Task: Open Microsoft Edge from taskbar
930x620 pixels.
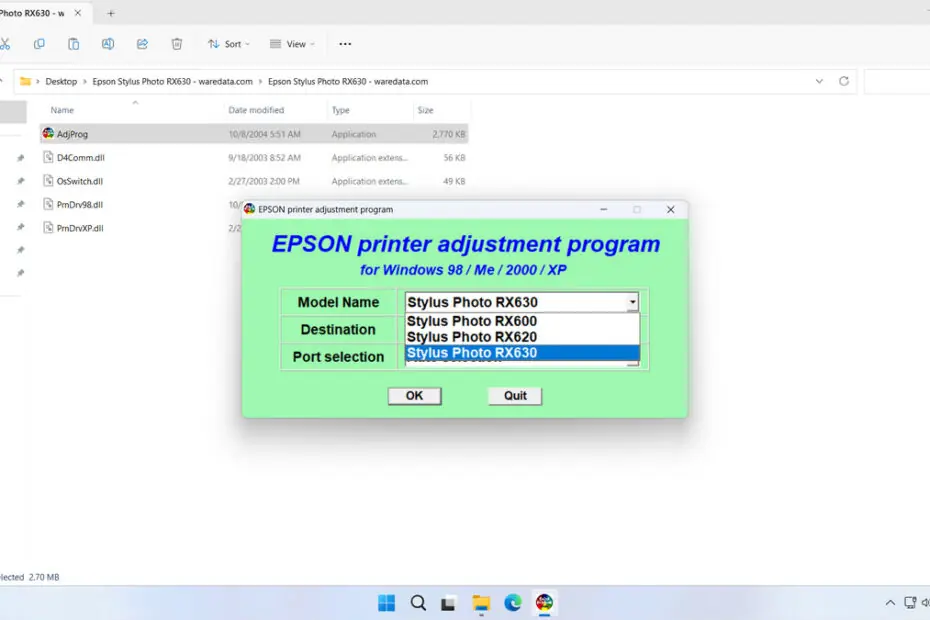Action: tap(512, 603)
